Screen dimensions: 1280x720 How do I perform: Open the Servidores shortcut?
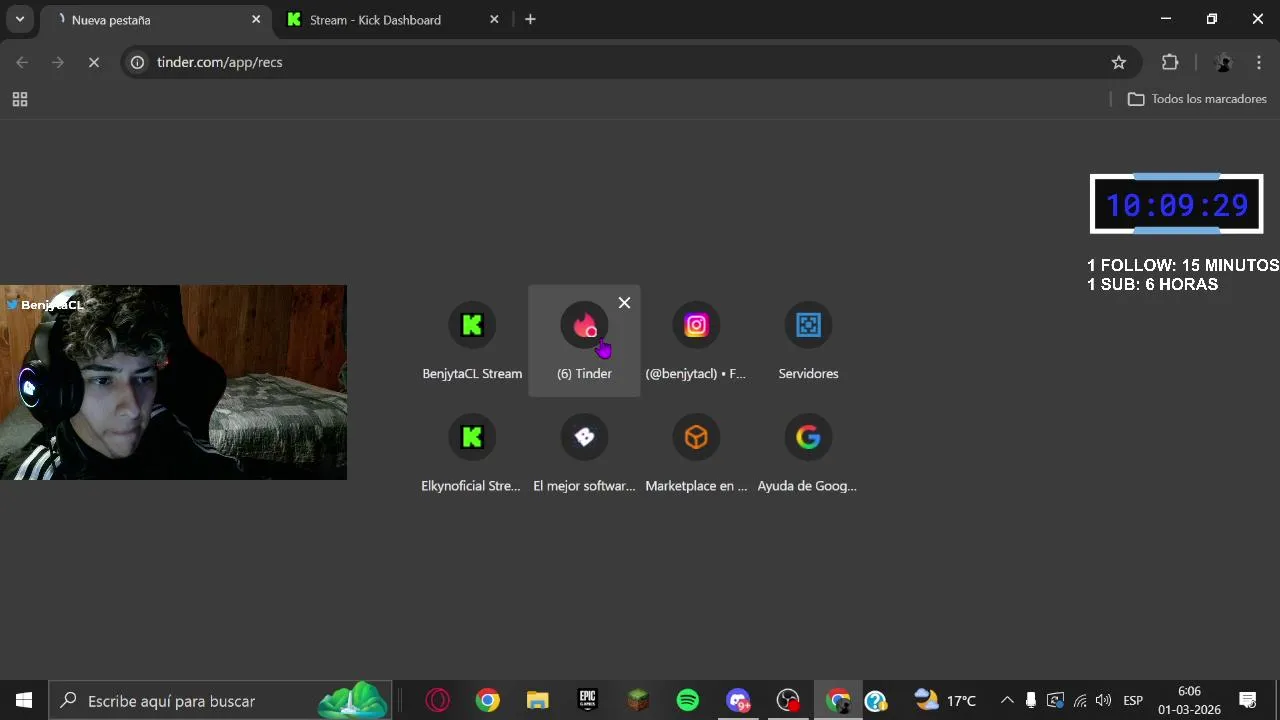808,341
